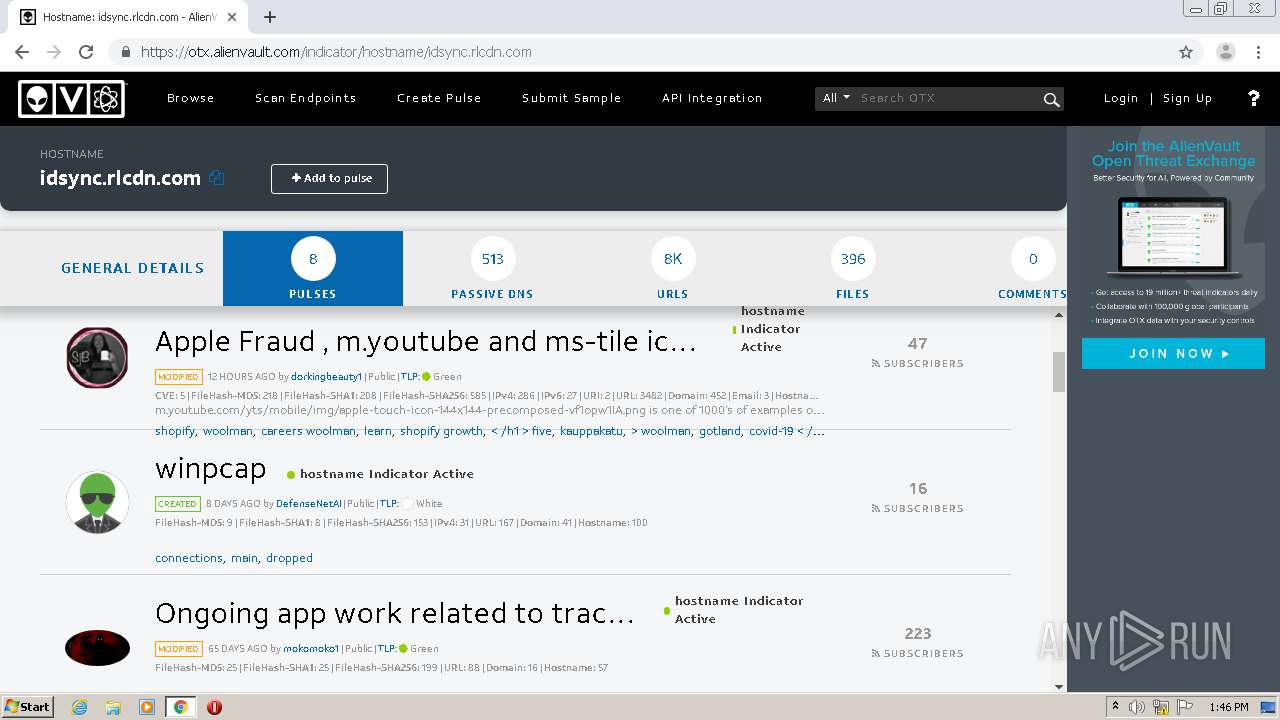Reload the page
Viewport: 1280px width, 720px height.
coord(86,52)
